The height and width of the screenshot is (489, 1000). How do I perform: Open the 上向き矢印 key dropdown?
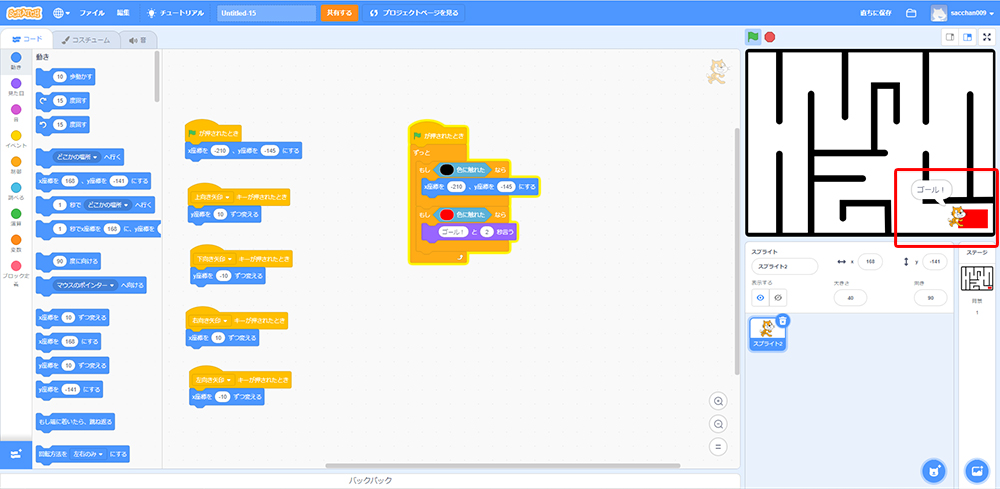pos(212,197)
